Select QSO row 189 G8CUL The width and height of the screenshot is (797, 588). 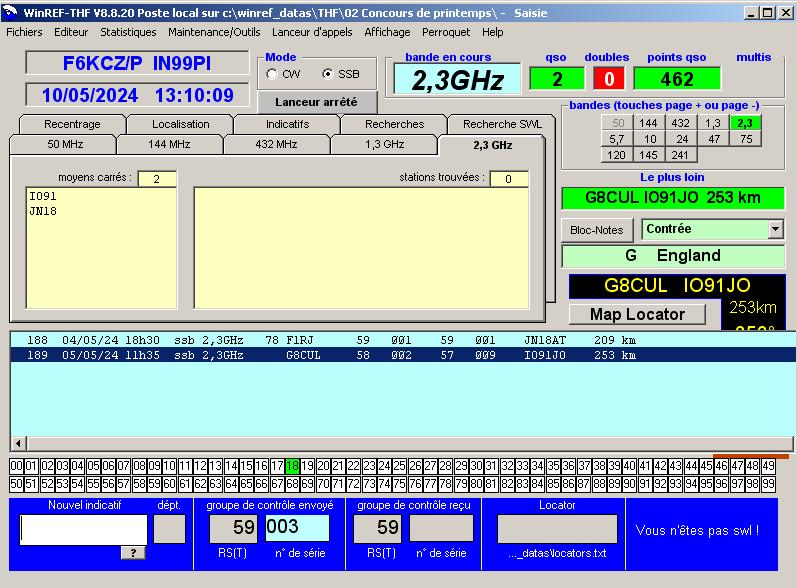pyautogui.click(x=403, y=355)
